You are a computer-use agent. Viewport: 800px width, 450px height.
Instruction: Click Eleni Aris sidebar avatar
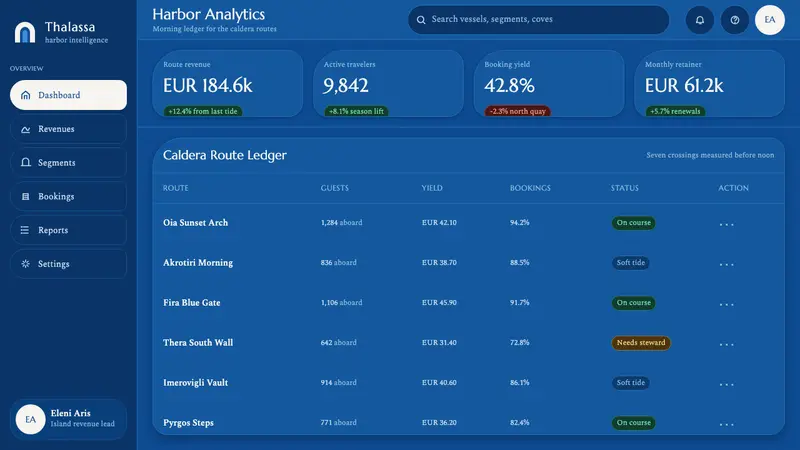click(x=30, y=419)
